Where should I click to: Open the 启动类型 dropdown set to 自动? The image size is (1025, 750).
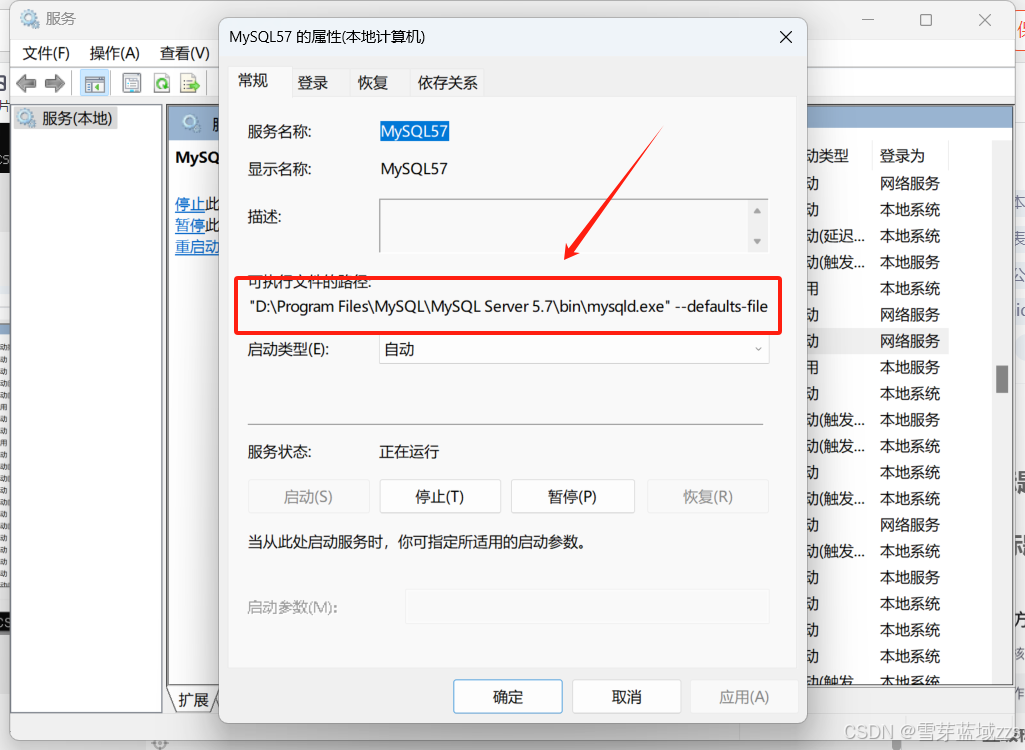pyautogui.click(x=574, y=350)
